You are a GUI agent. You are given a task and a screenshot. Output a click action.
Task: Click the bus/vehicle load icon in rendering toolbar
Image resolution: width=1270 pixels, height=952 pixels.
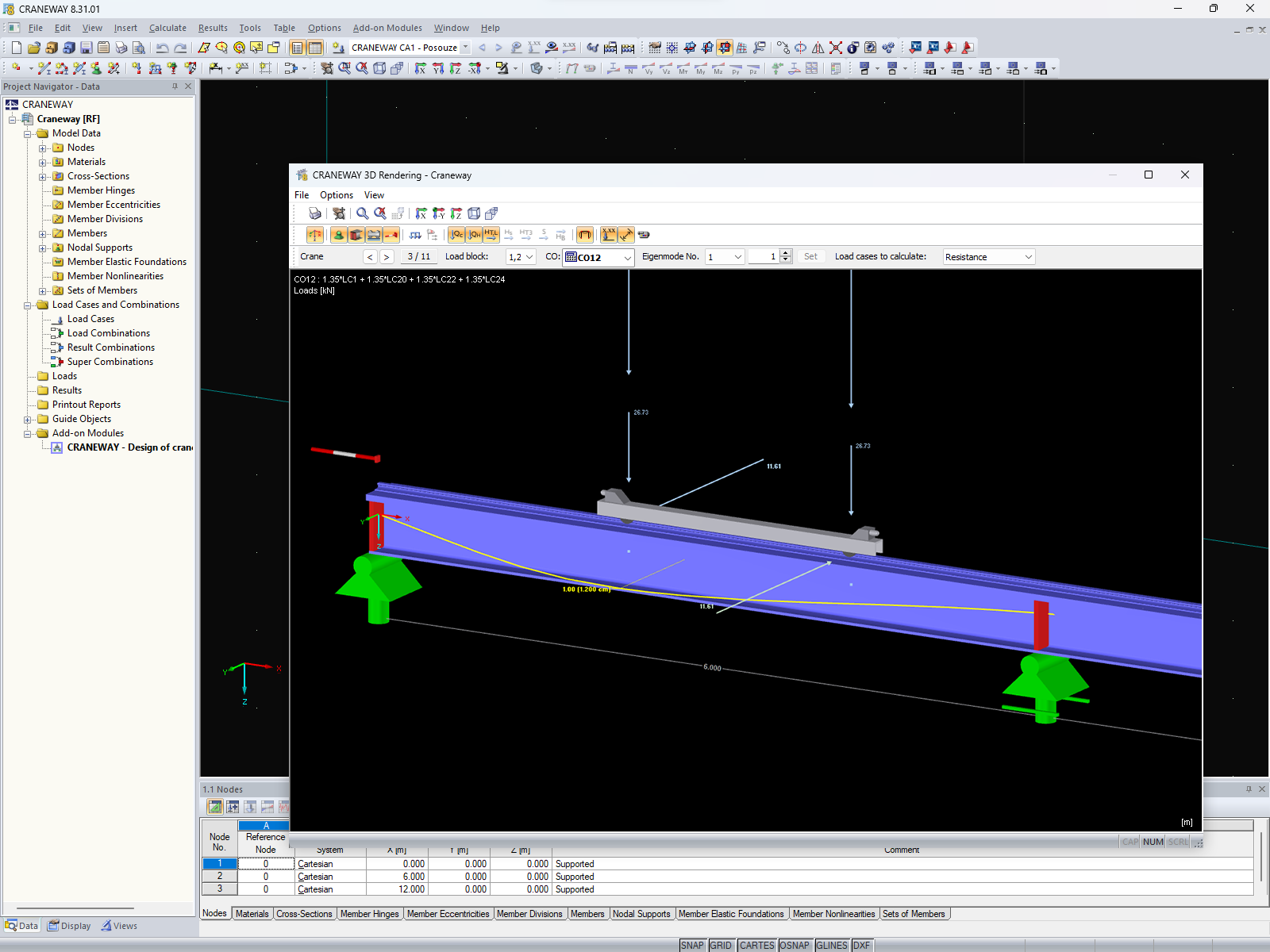pos(374,235)
